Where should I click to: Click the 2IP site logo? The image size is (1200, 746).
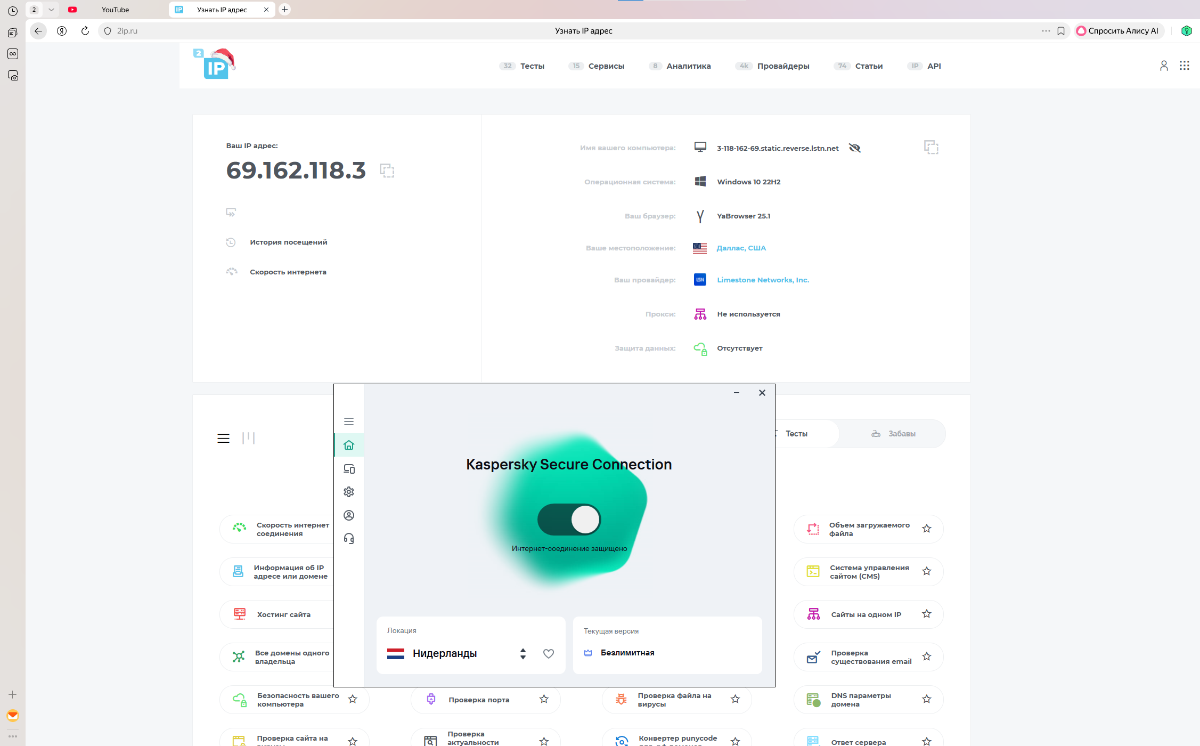click(x=213, y=64)
